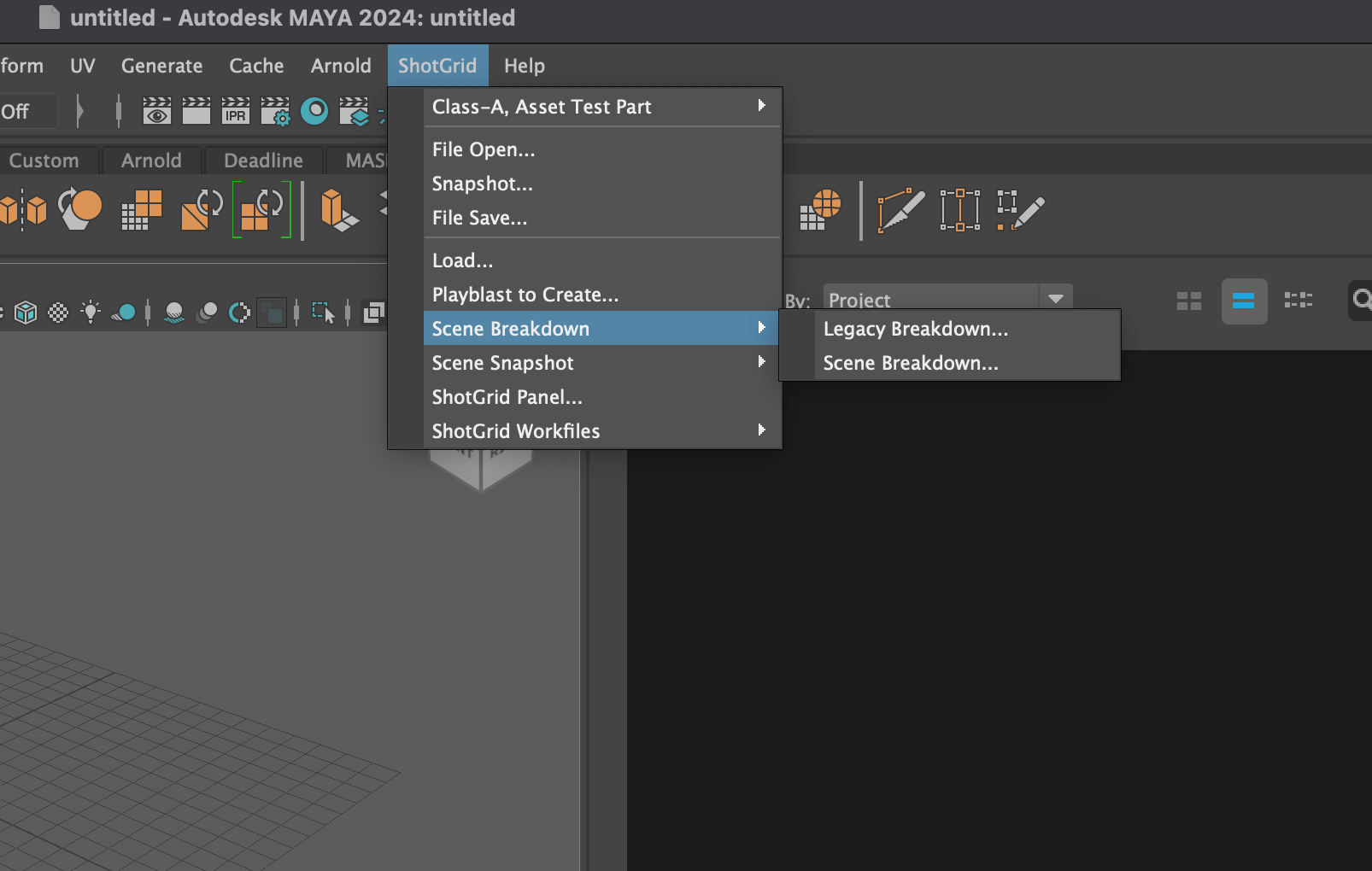Choose File Save... menu entry

tap(601, 218)
